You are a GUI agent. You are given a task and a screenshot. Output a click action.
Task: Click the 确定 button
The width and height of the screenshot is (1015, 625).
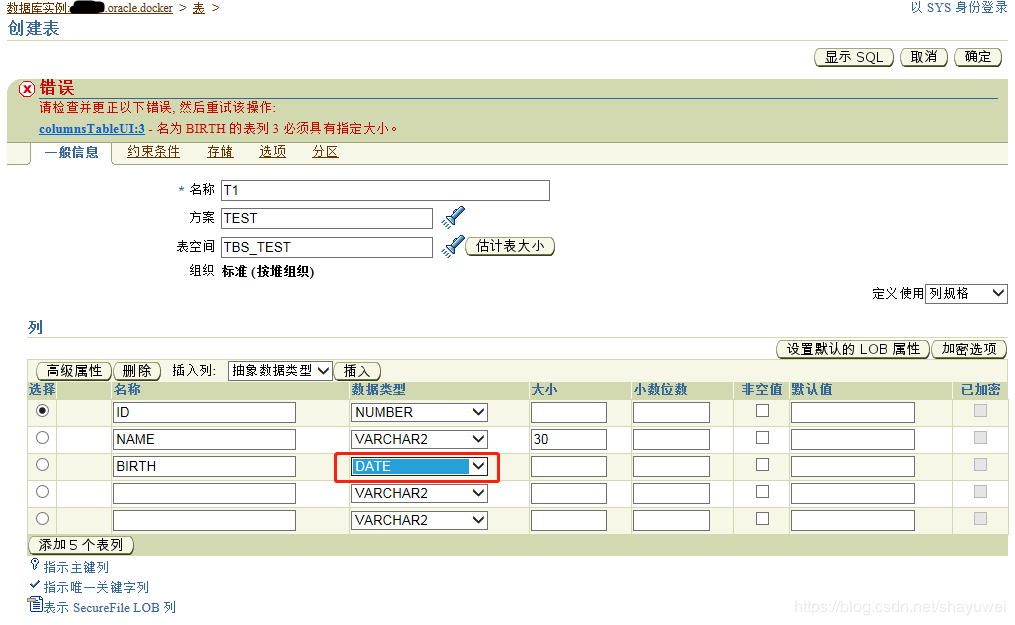(978, 57)
